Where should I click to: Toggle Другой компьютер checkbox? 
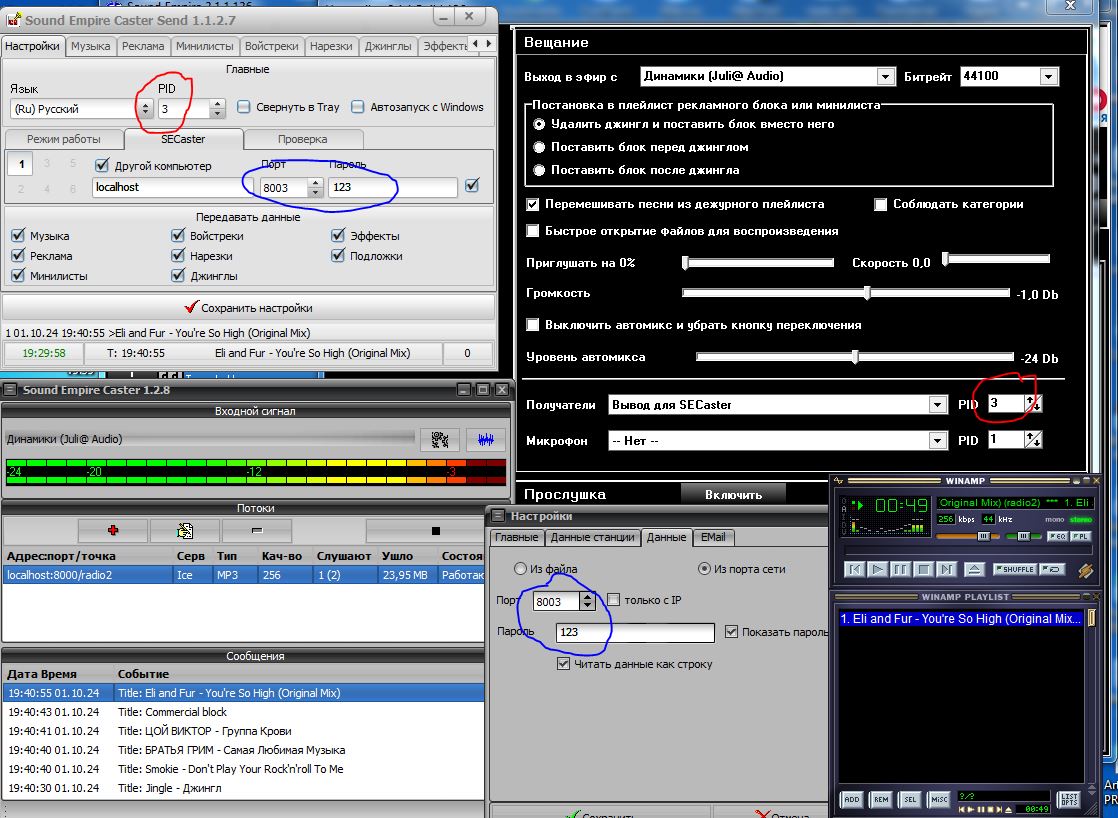(102, 165)
